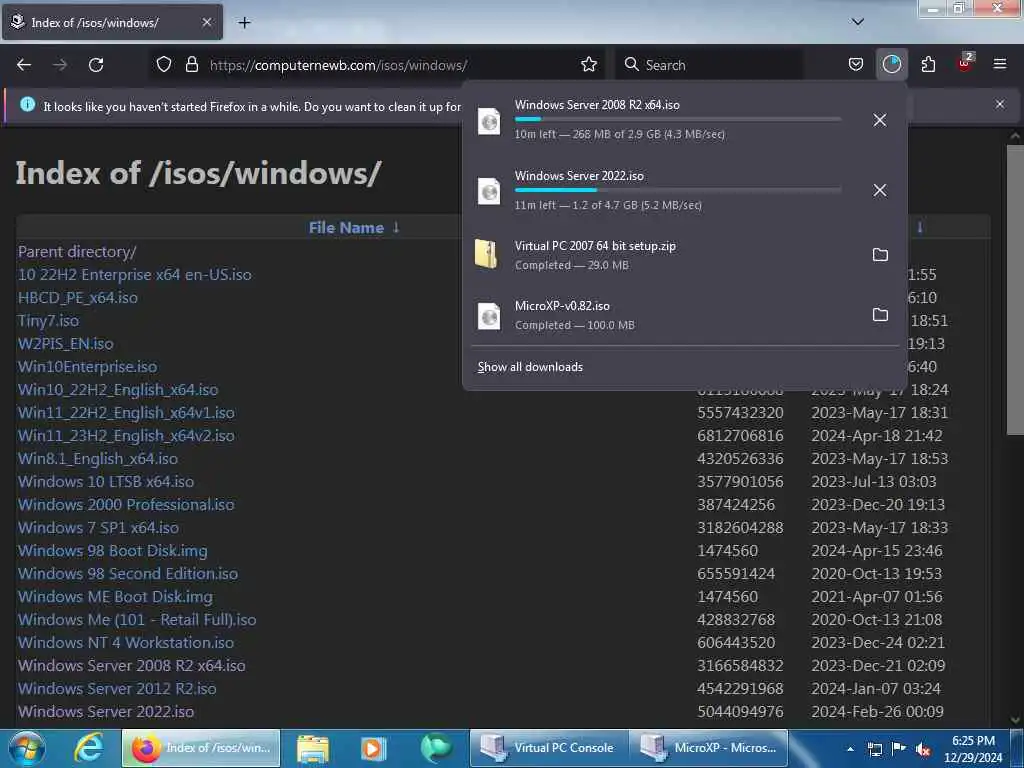Viewport: 1024px width, 768px height.
Task: Open Windows 98 Second Edition.iso link
Action: click(128, 573)
